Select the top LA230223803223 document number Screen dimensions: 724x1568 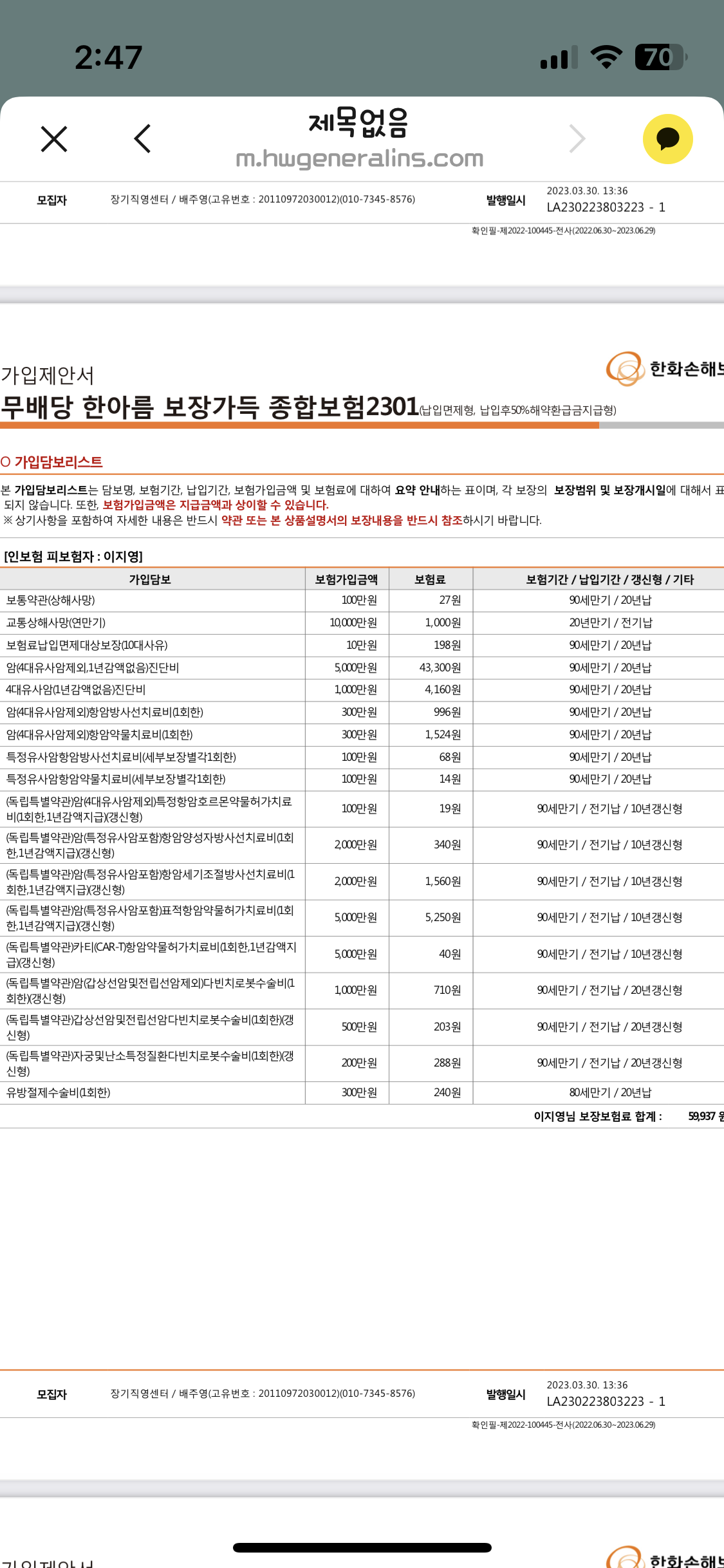pyautogui.click(x=606, y=208)
